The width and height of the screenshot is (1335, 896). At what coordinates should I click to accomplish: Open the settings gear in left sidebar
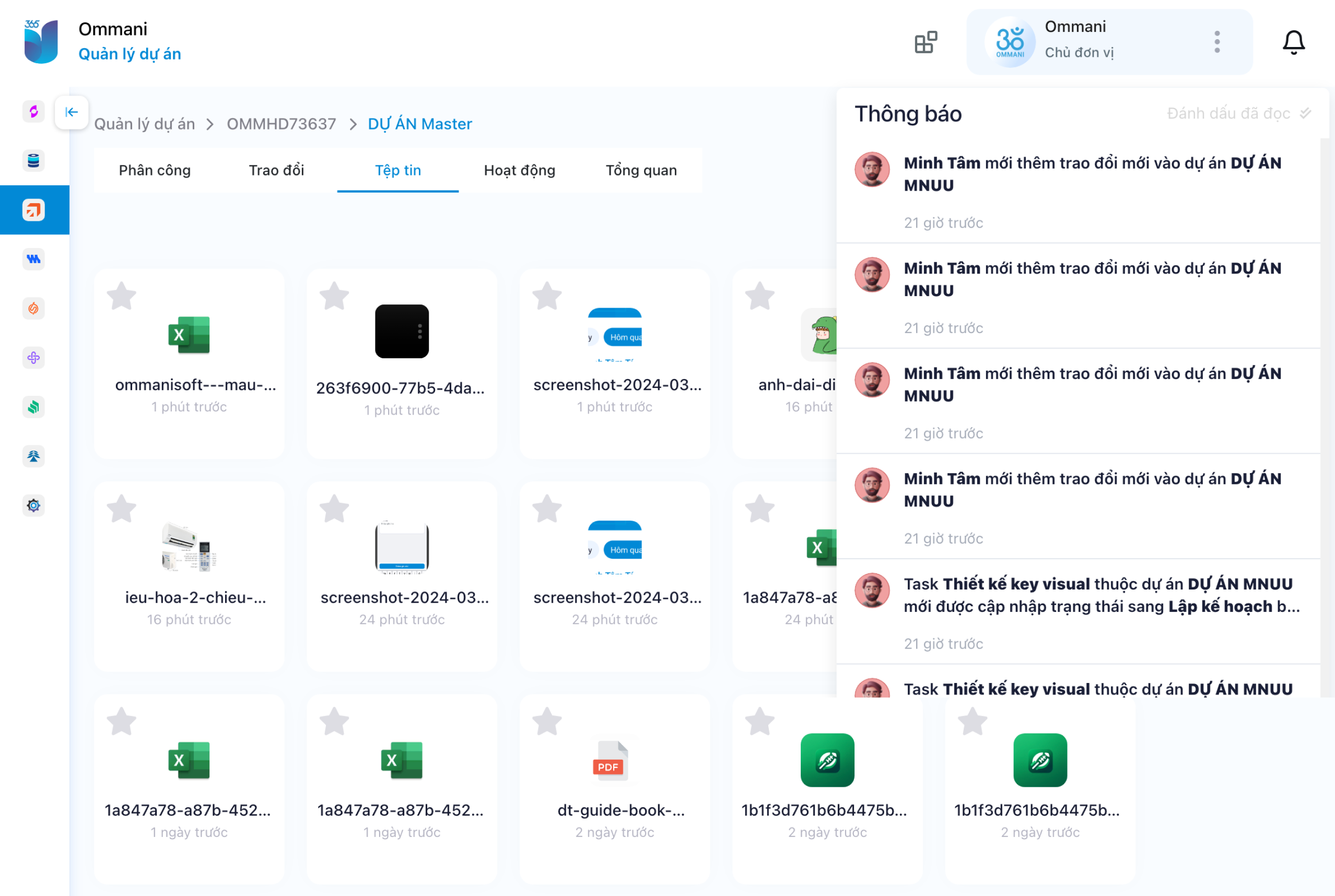tap(34, 506)
